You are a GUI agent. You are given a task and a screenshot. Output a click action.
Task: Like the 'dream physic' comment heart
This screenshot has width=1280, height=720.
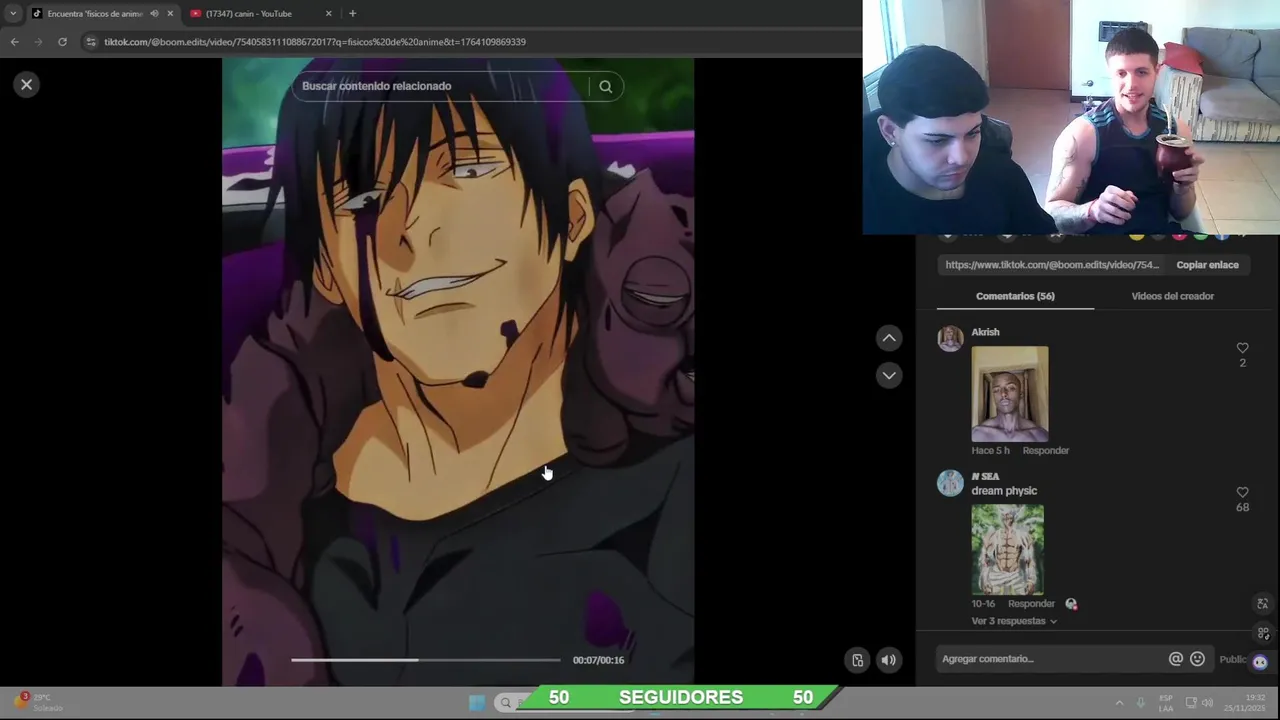click(1242, 492)
